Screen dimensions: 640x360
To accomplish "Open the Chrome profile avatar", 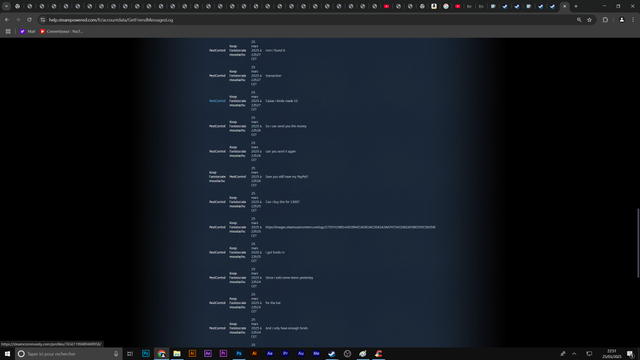I will coord(622,20).
